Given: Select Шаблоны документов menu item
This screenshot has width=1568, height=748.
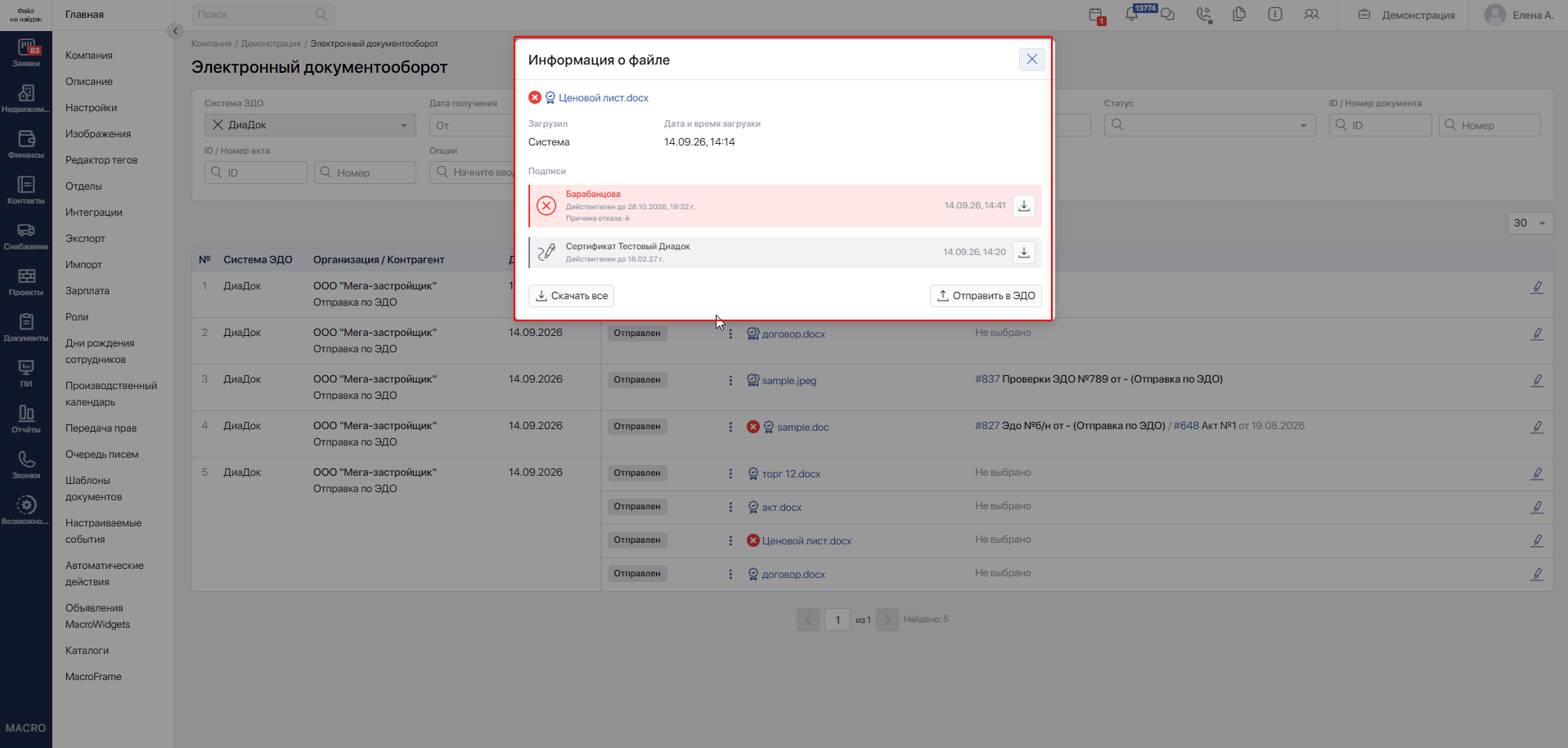Looking at the screenshot, I should pos(94,489).
